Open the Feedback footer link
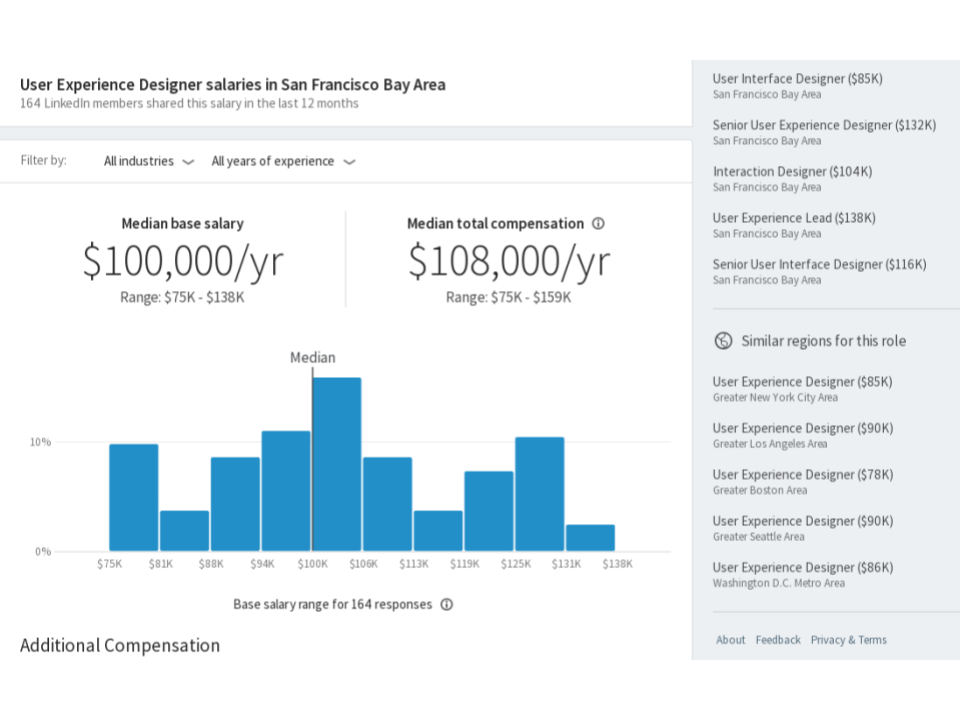 (x=778, y=640)
